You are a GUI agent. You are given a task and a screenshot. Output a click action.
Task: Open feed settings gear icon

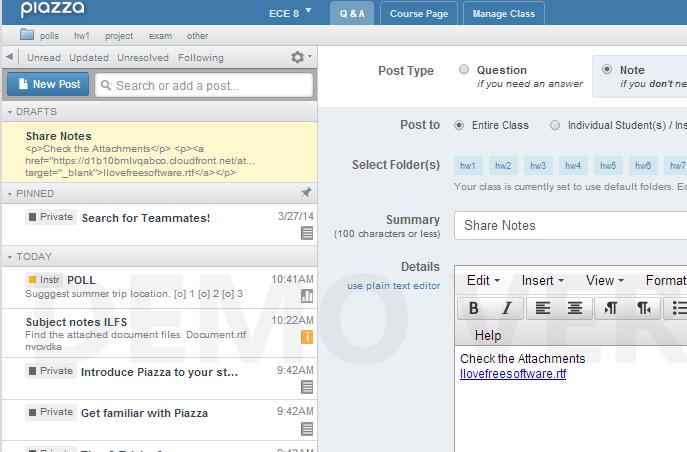[297, 57]
